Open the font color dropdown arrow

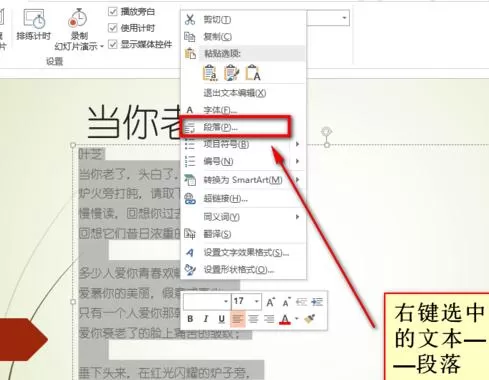coord(296,319)
